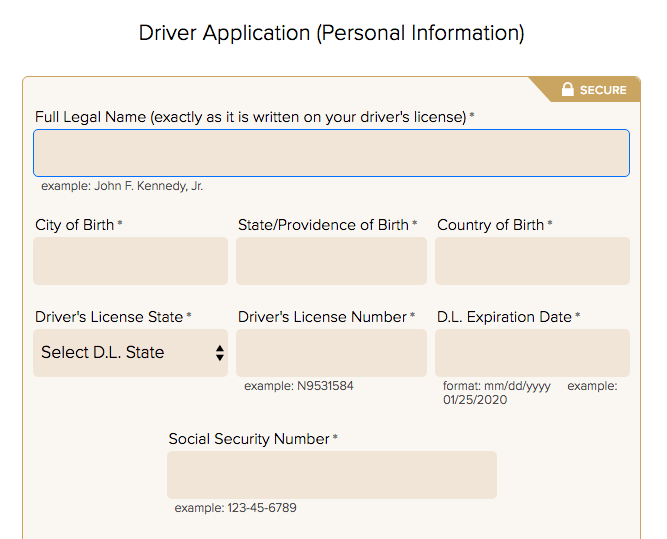The width and height of the screenshot is (667, 539).
Task: Click into the City of Birth field
Action: [x=131, y=261]
